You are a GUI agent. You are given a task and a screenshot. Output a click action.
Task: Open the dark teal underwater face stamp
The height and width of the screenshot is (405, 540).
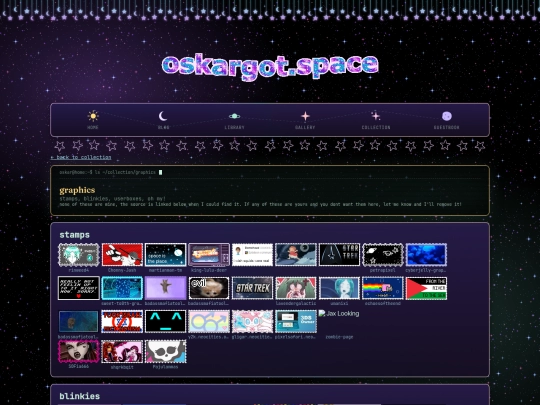click(79, 321)
